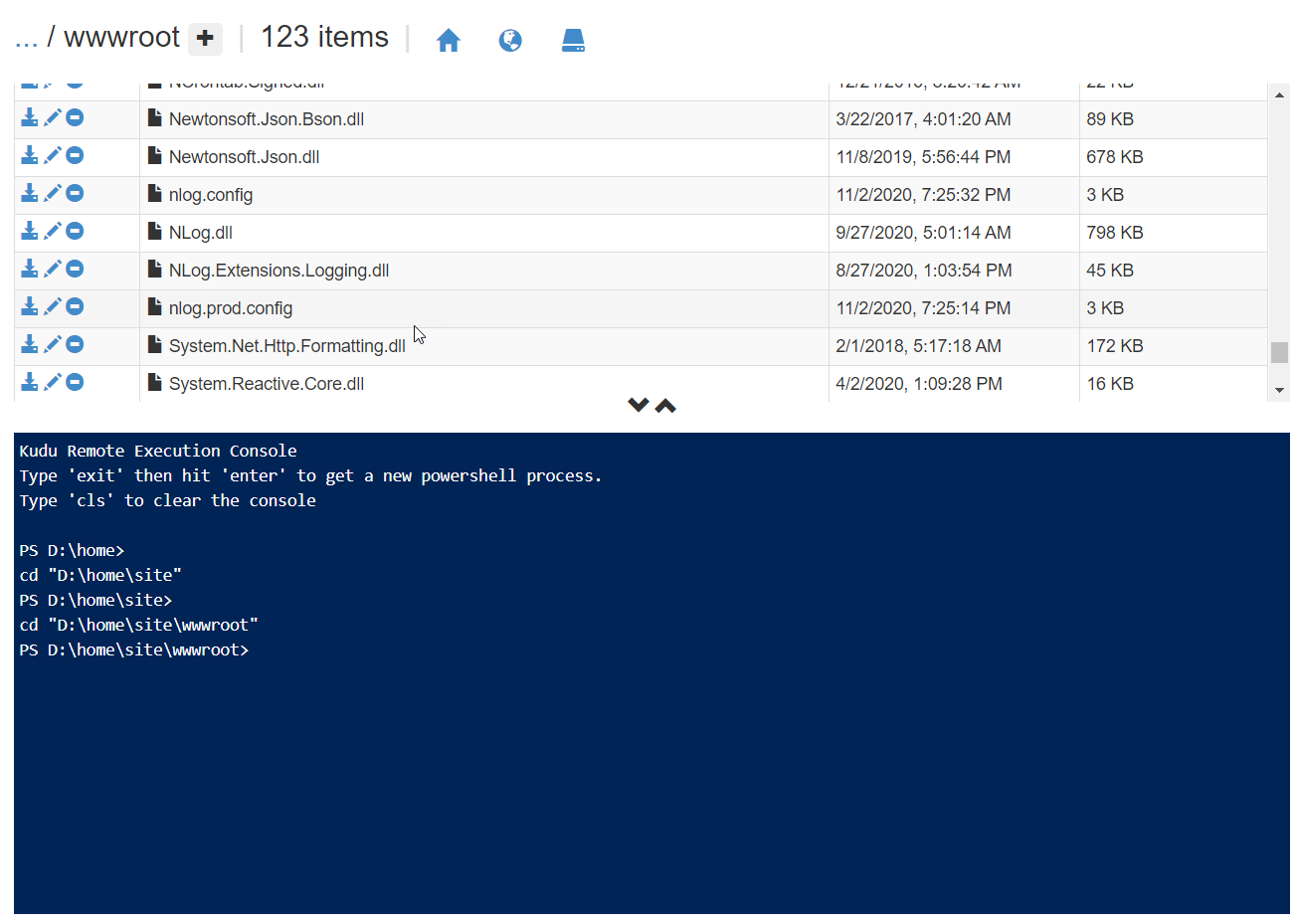Select Newtonsoft.Json.dll file name
1299x924 pixels.
click(244, 157)
